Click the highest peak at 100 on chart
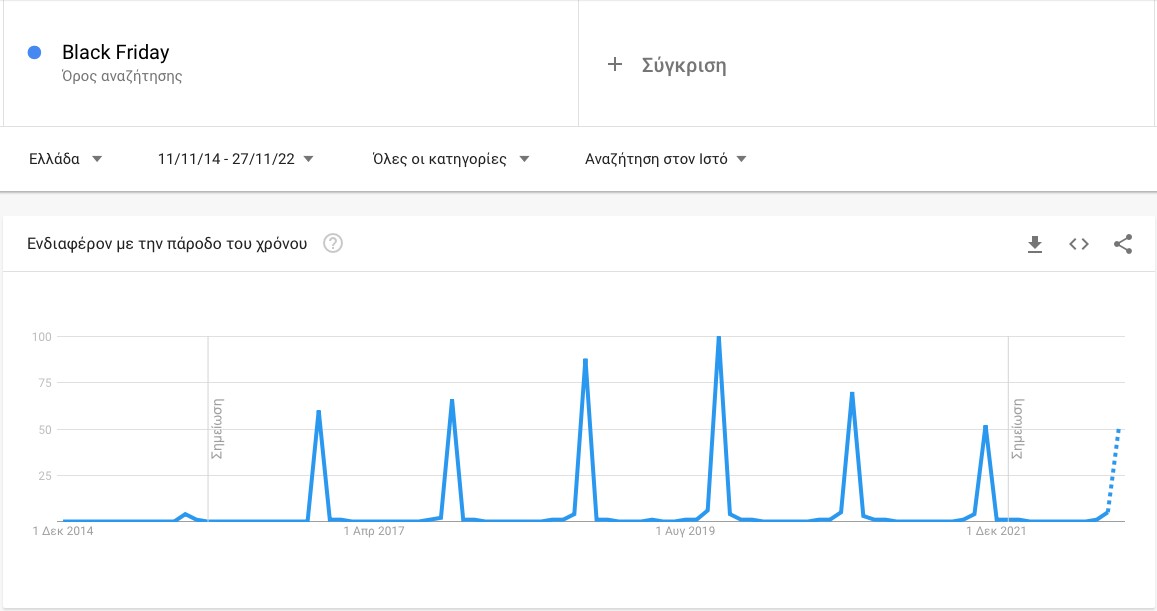1157x611 pixels. click(719, 338)
